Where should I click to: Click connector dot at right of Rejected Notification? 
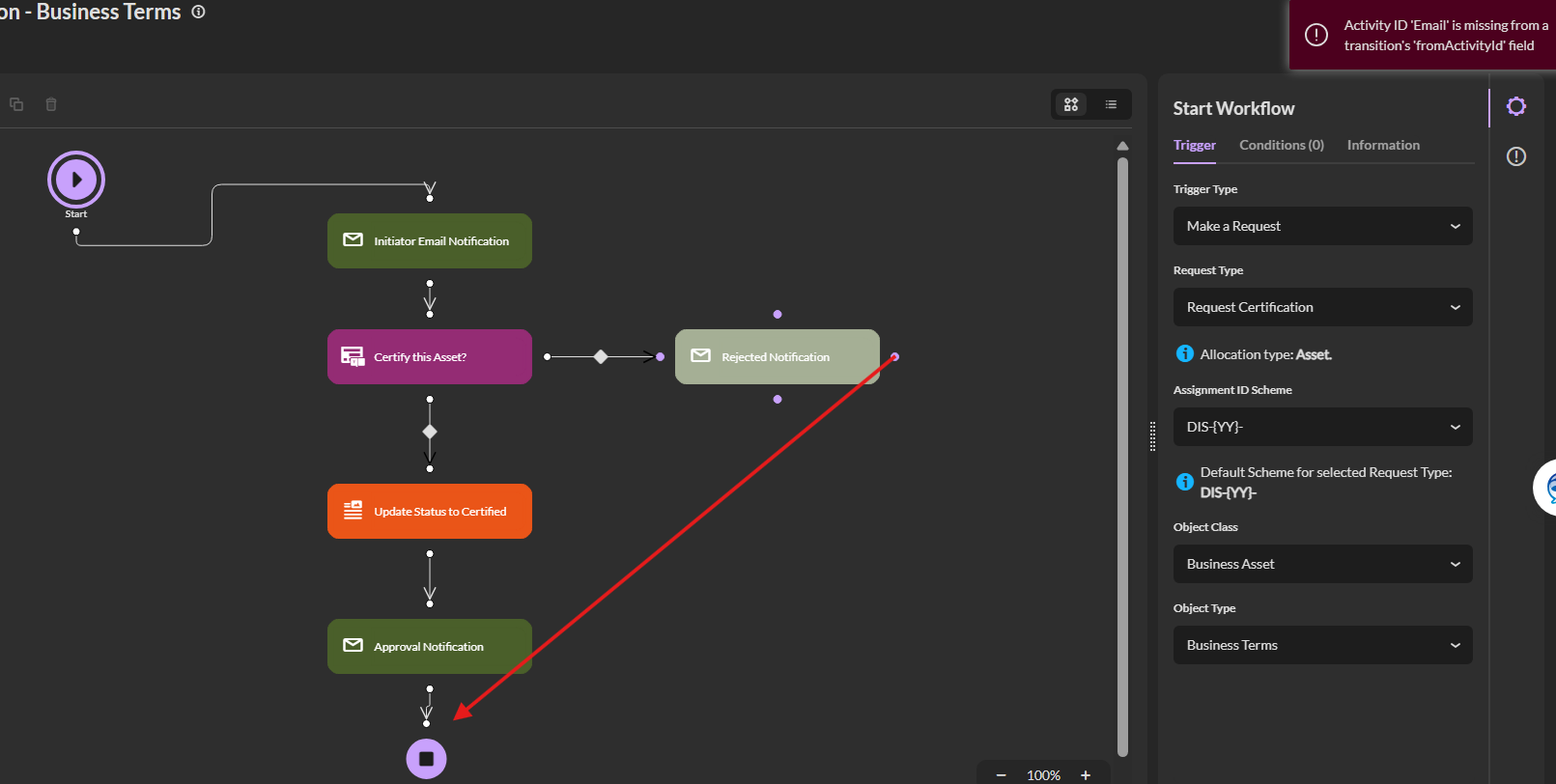[x=895, y=357]
